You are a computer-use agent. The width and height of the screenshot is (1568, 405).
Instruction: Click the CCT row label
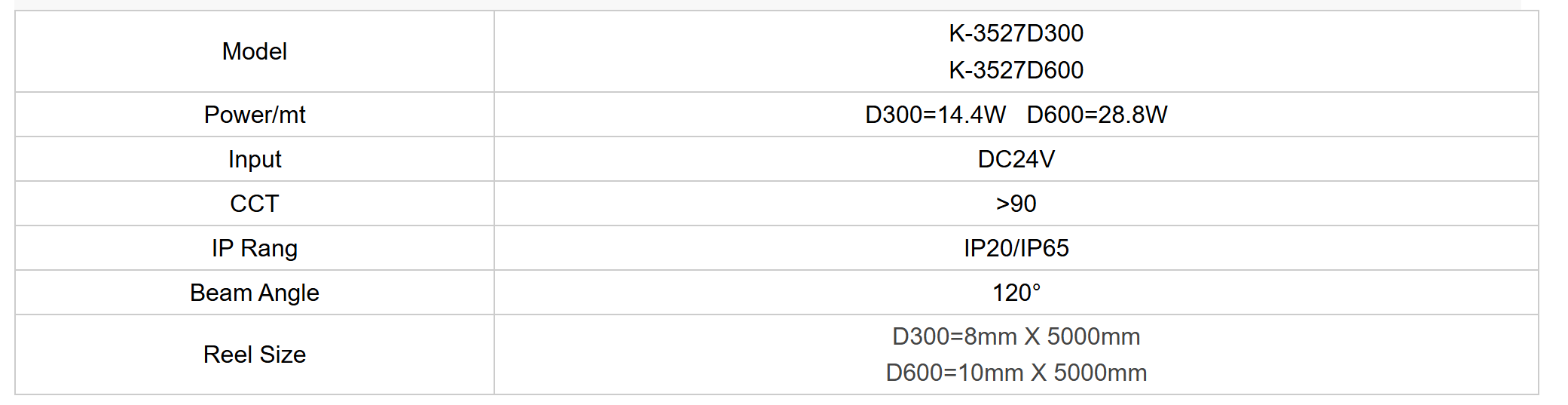[254, 204]
